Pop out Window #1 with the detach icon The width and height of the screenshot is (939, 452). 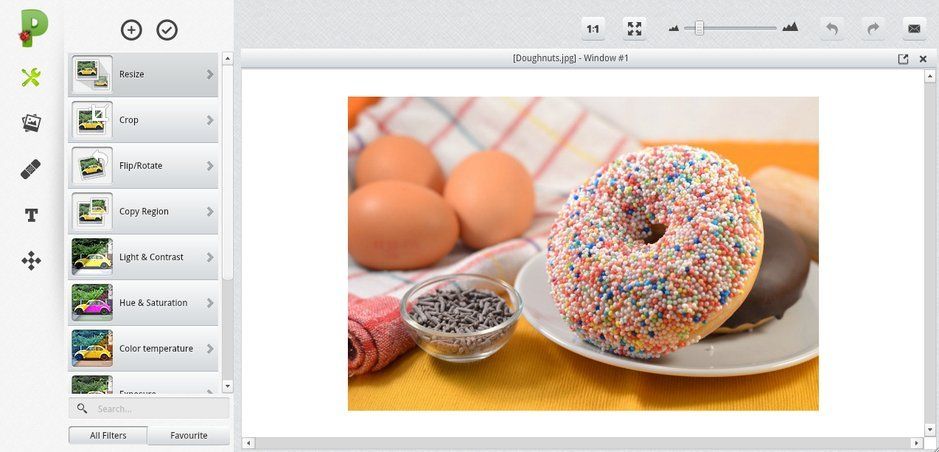(903, 59)
